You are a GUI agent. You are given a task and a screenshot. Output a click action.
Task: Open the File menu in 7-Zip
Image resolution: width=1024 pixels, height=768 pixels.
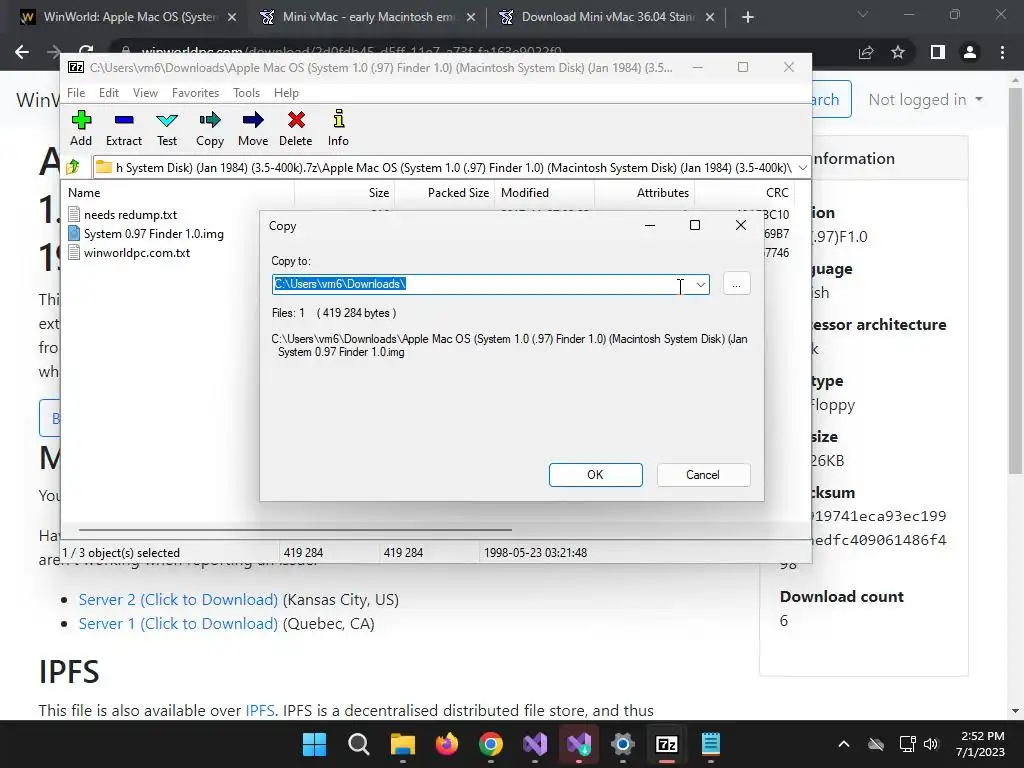point(76,93)
